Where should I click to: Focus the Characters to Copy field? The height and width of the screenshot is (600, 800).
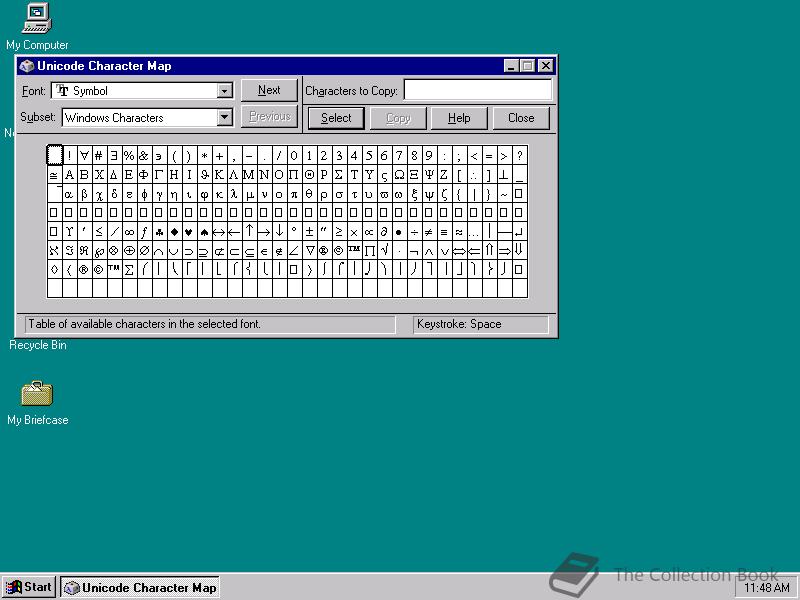click(478, 90)
